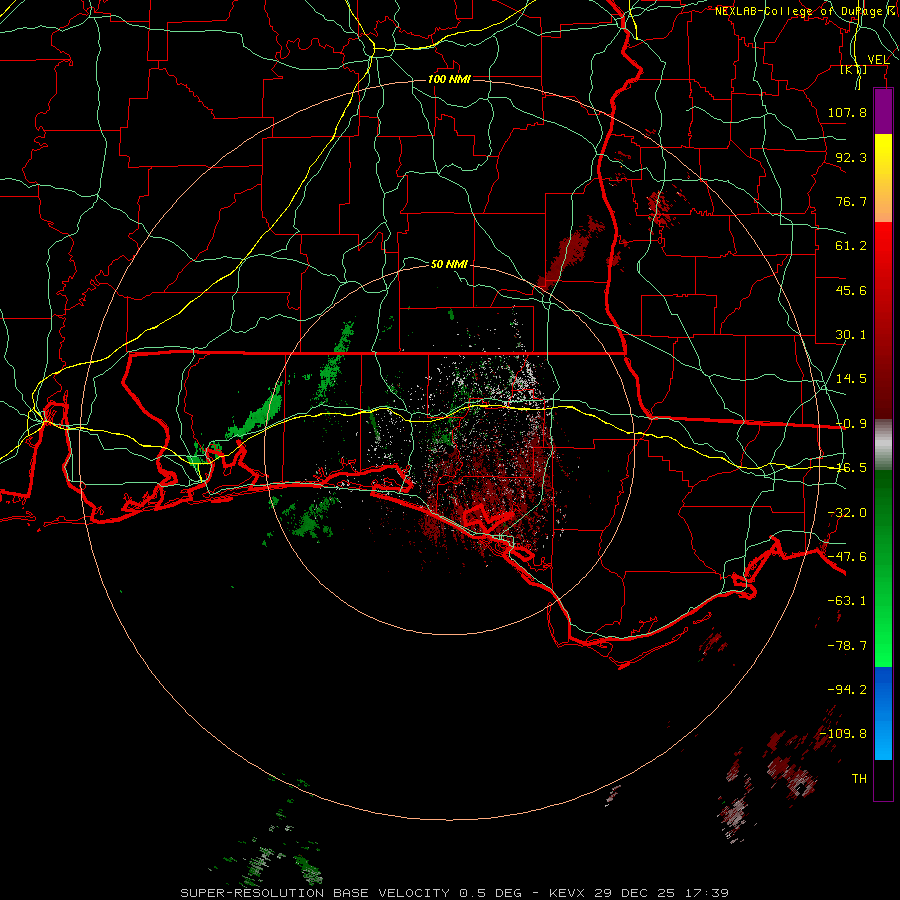Select the 45.6 legend value

click(851, 290)
